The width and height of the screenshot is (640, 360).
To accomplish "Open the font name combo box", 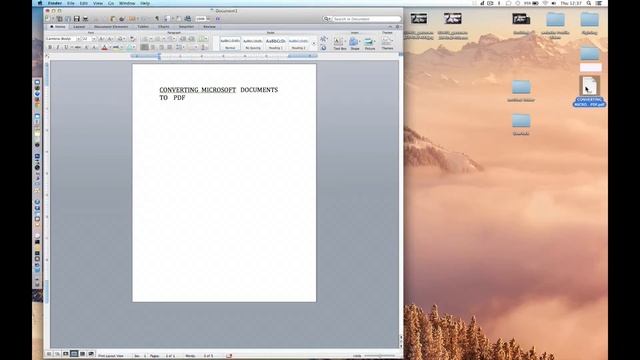I will click(62, 38).
